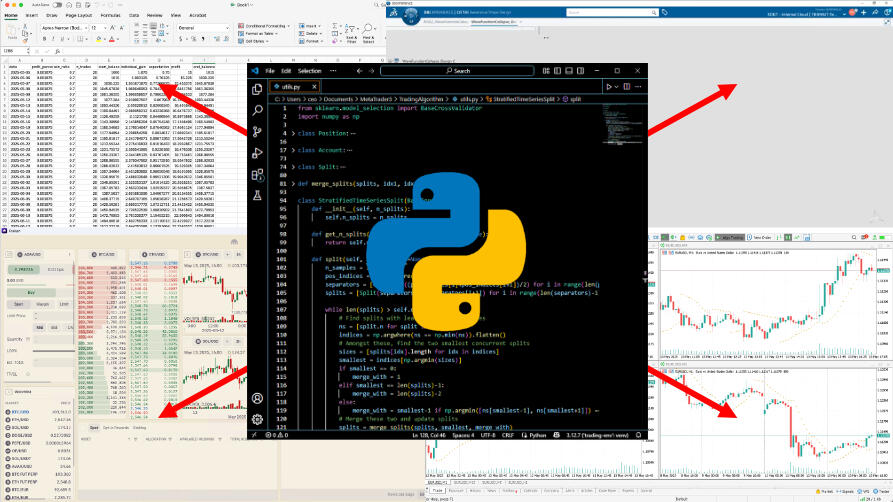Open Excel Find & Select

point(368,33)
